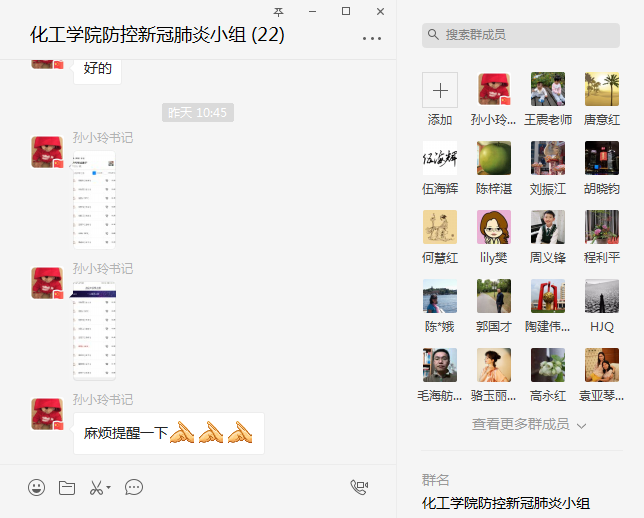
Task: Select the screenshot scissors tool
Action: (x=96, y=488)
